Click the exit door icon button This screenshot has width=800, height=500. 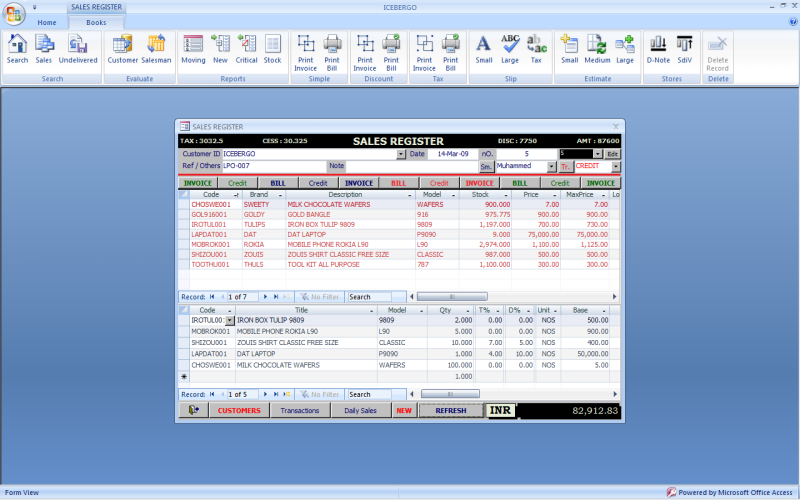(x=193, y=410)
